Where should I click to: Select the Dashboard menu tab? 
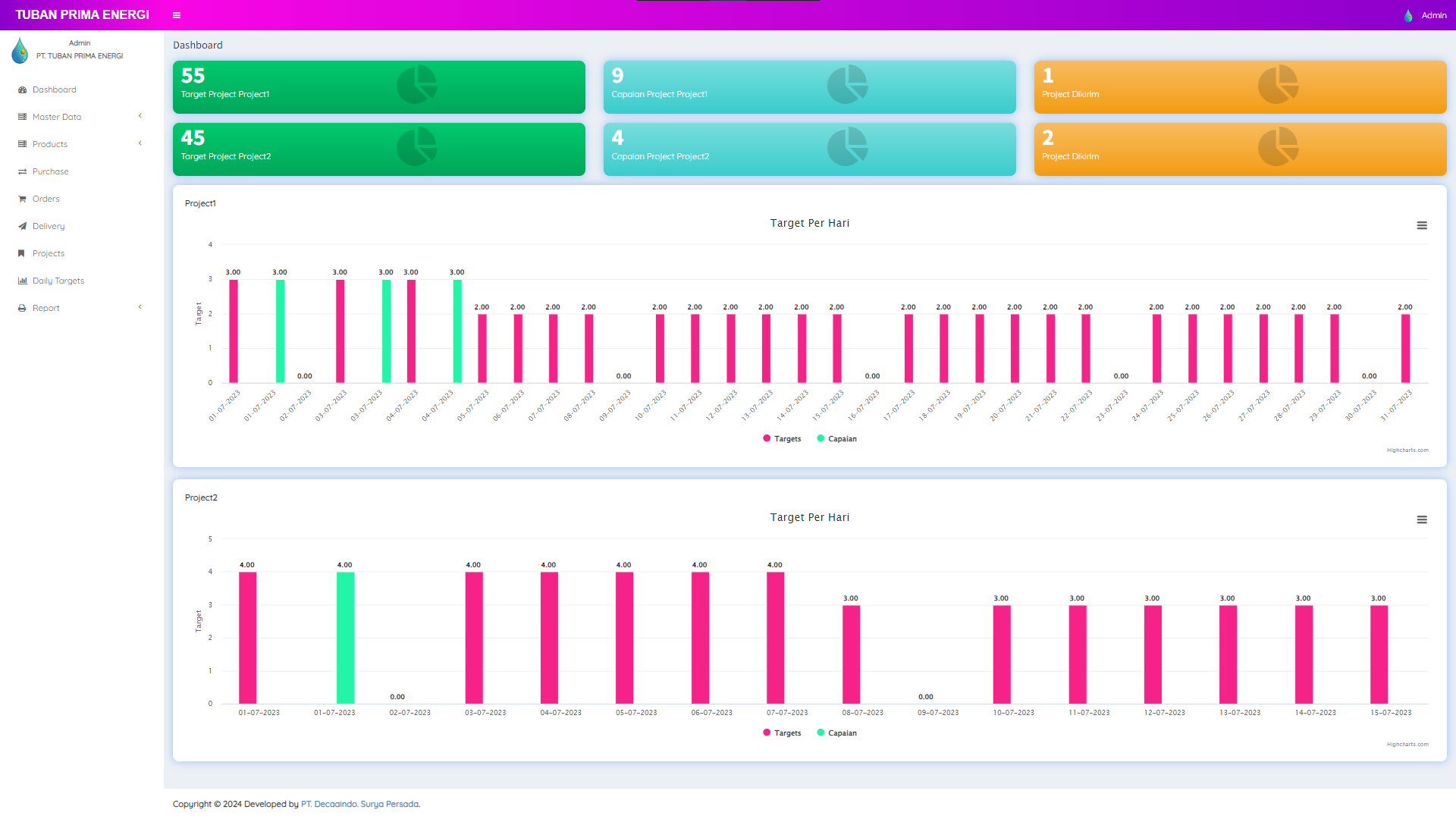(x=54, y=89)
